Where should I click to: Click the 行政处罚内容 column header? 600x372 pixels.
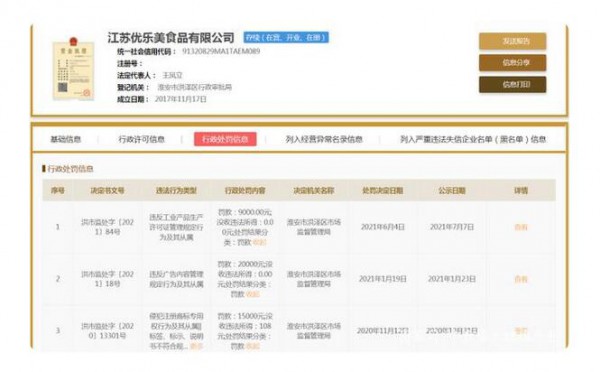pos(245,190)
